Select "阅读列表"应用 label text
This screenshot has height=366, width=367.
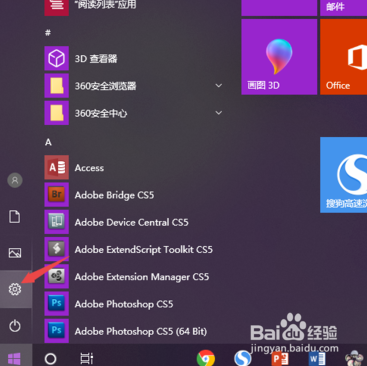point(105,4)
